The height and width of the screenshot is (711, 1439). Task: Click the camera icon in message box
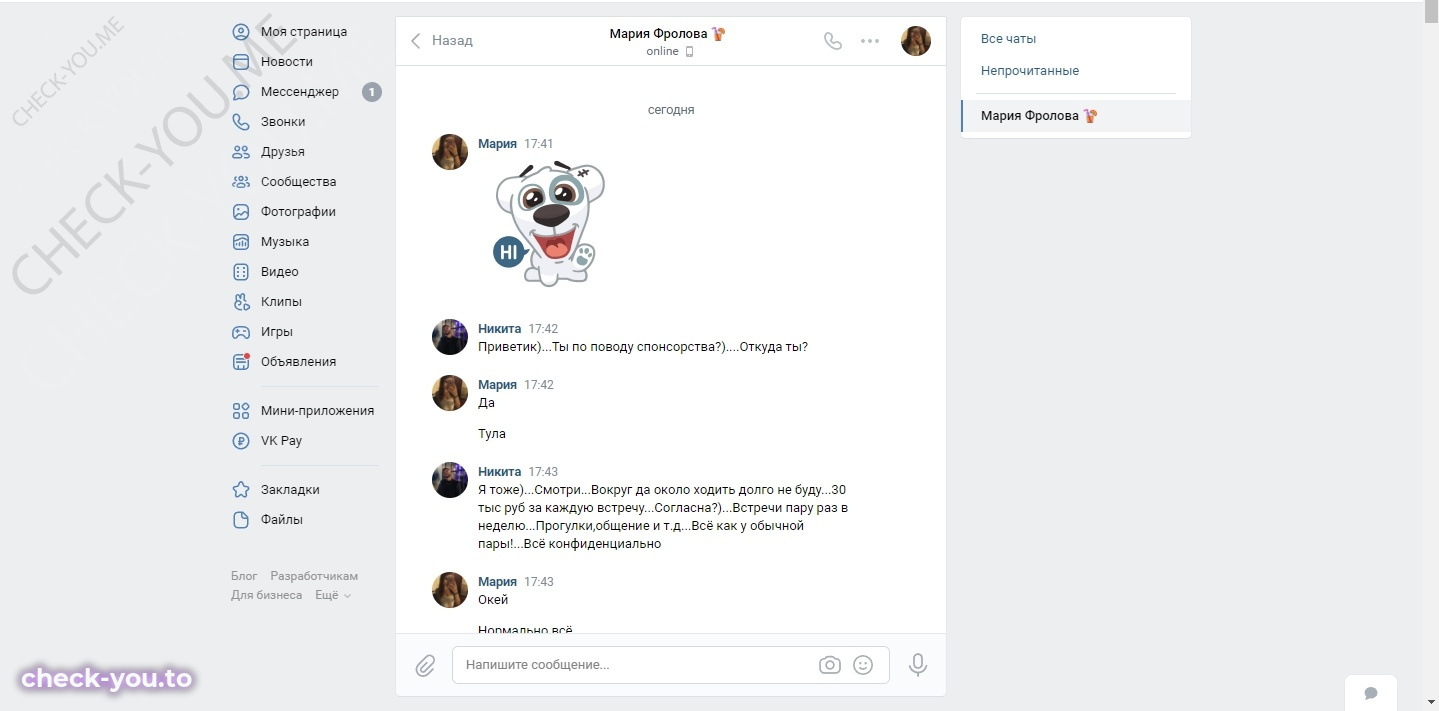tap(829, 665)
